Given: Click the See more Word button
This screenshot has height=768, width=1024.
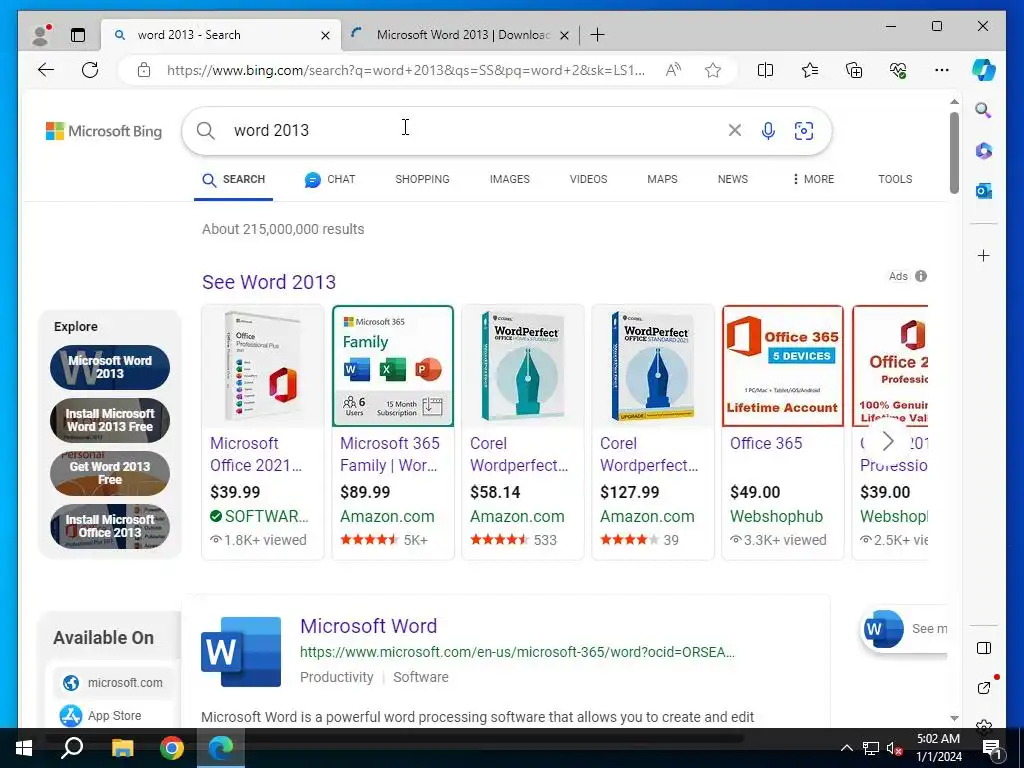Looking at the screenshot, I should (904, 629).
